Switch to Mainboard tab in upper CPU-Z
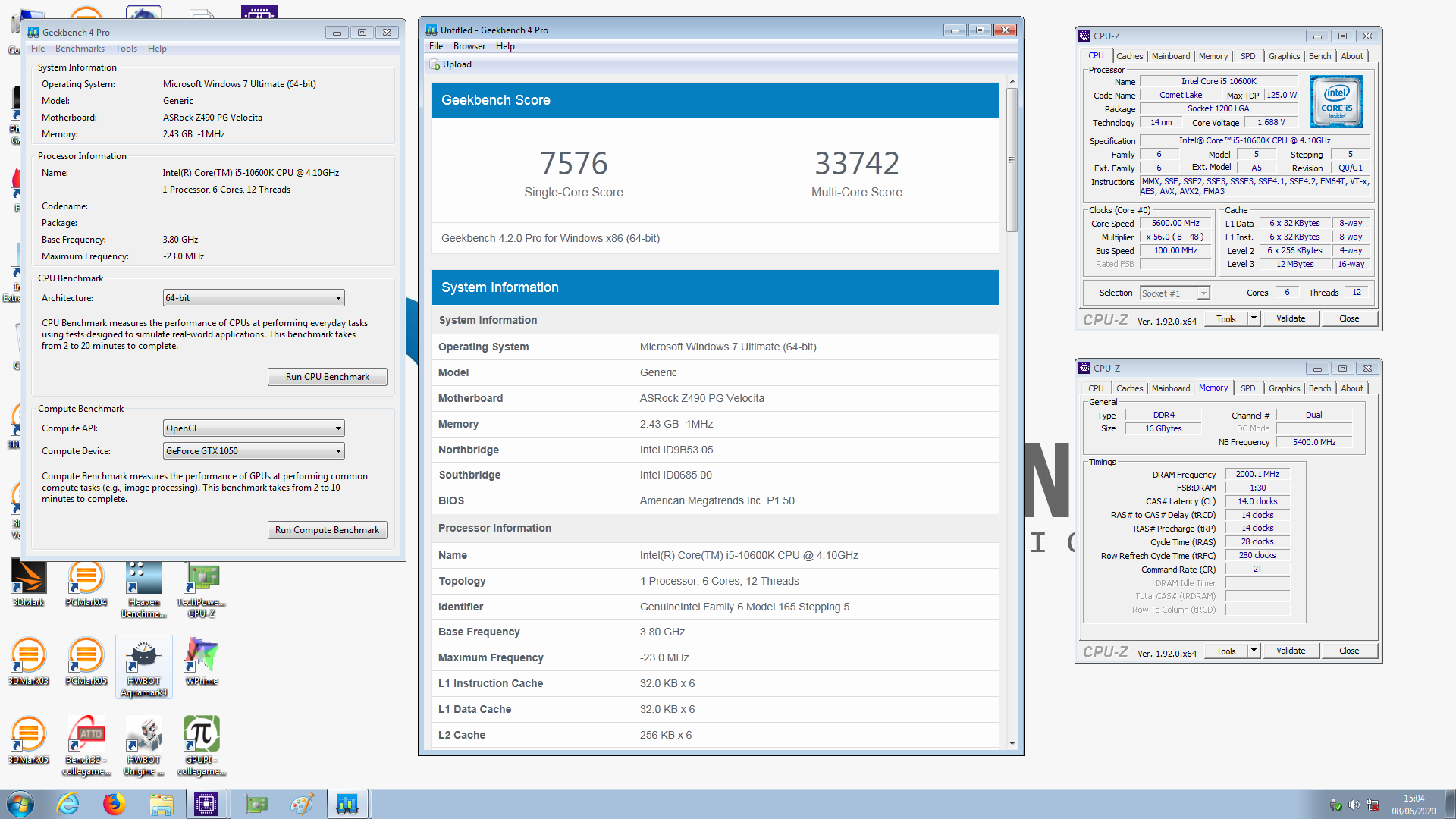1456x819 pixels. [x=1171, y=56]
